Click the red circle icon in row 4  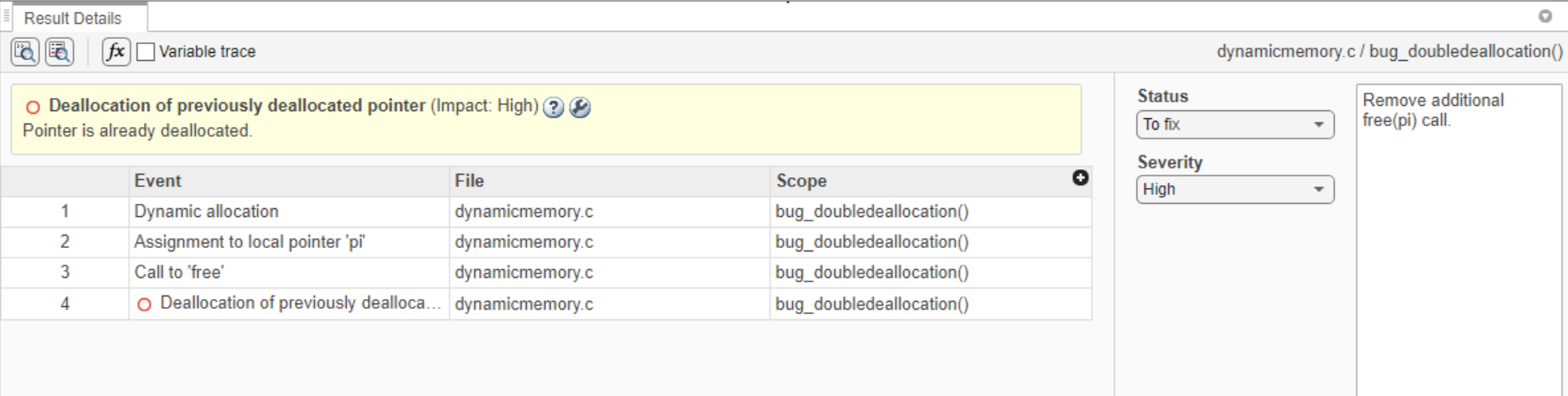pos(145,304)
